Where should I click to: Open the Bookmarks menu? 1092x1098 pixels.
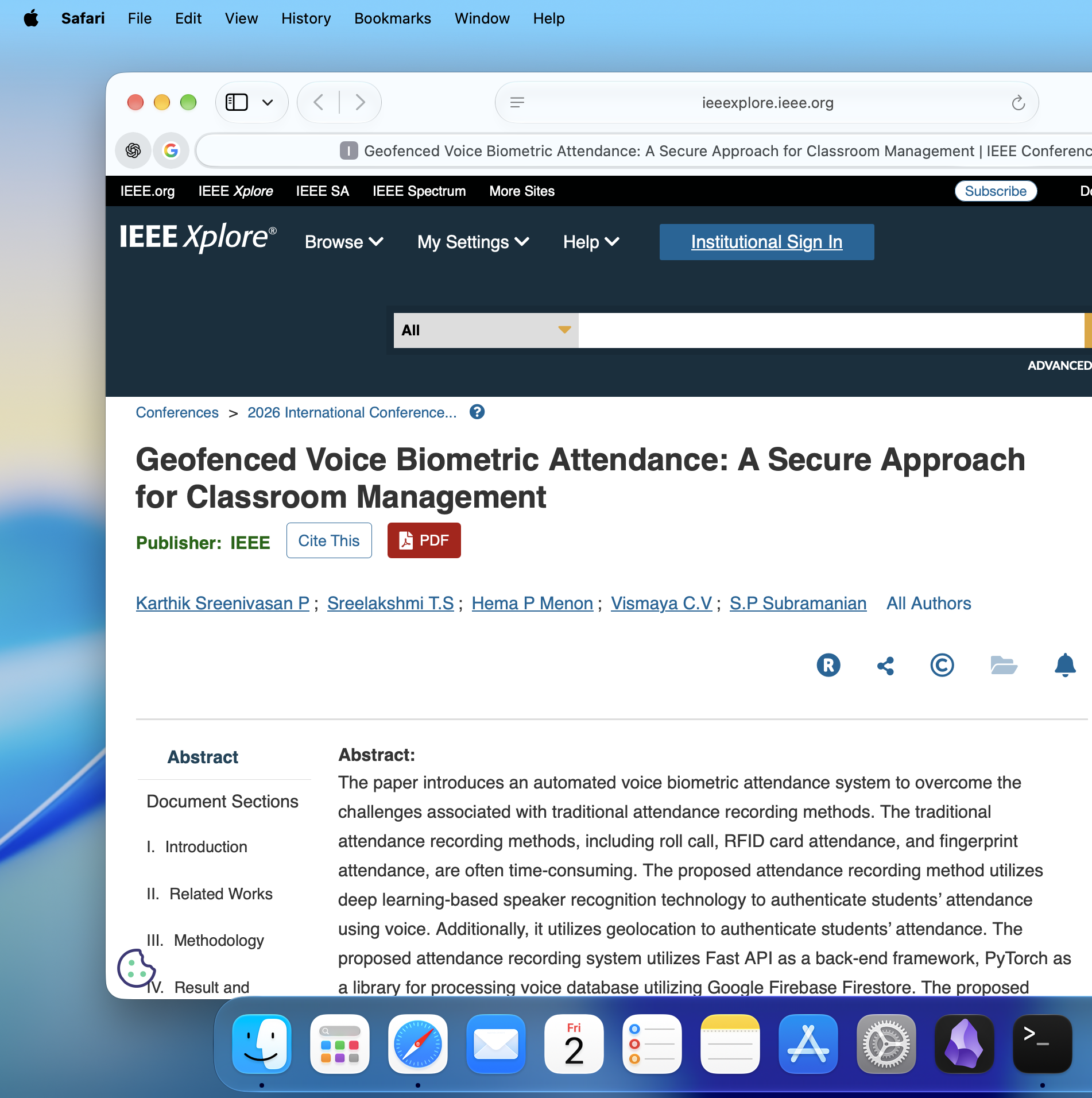(x=393, y=18)
